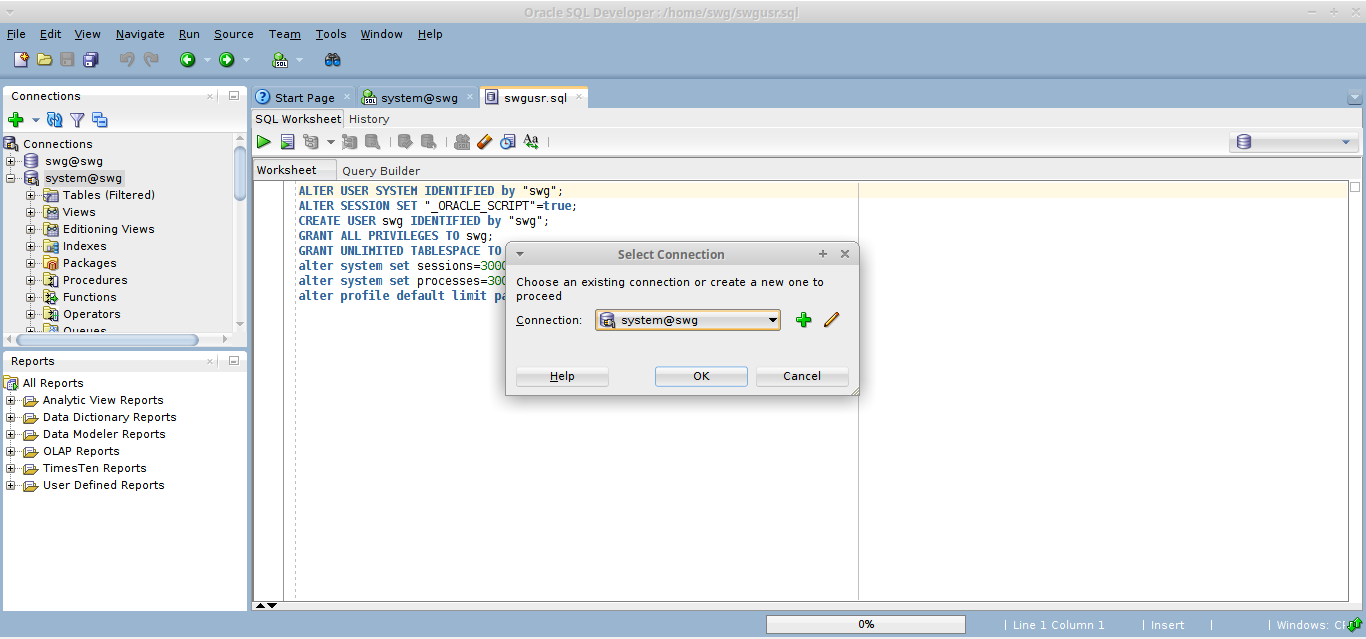The image size is (1366, 639).
Task: Click the SQL History clock icon
Action: (508, 142)
